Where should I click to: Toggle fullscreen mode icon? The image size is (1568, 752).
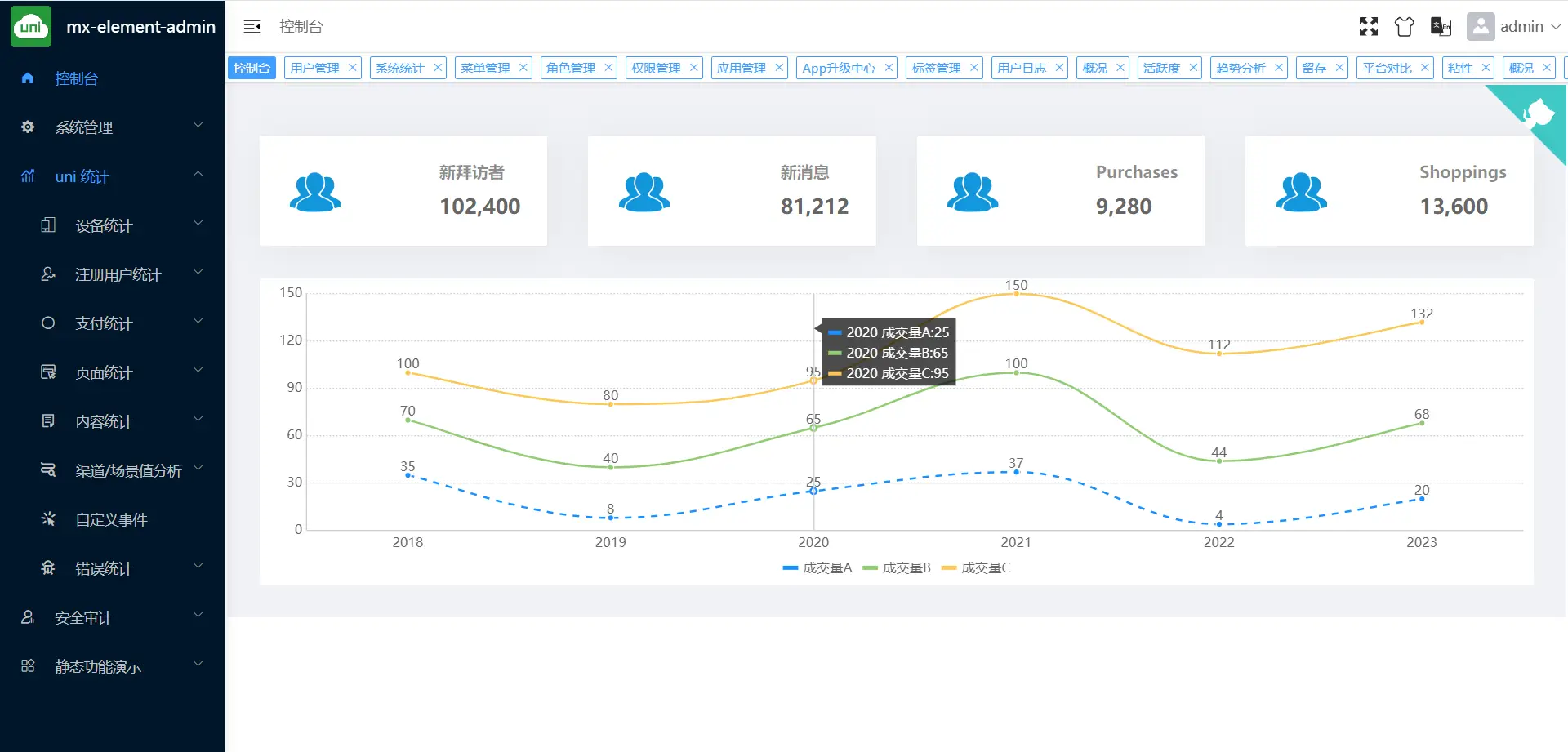[x=1368, y=27]
